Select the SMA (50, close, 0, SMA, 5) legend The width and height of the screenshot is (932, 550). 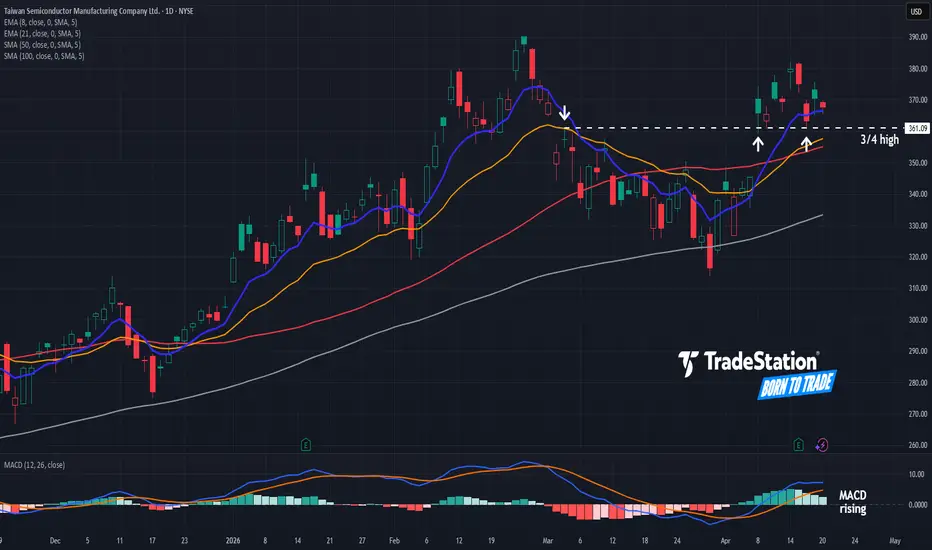coord(42,45)
